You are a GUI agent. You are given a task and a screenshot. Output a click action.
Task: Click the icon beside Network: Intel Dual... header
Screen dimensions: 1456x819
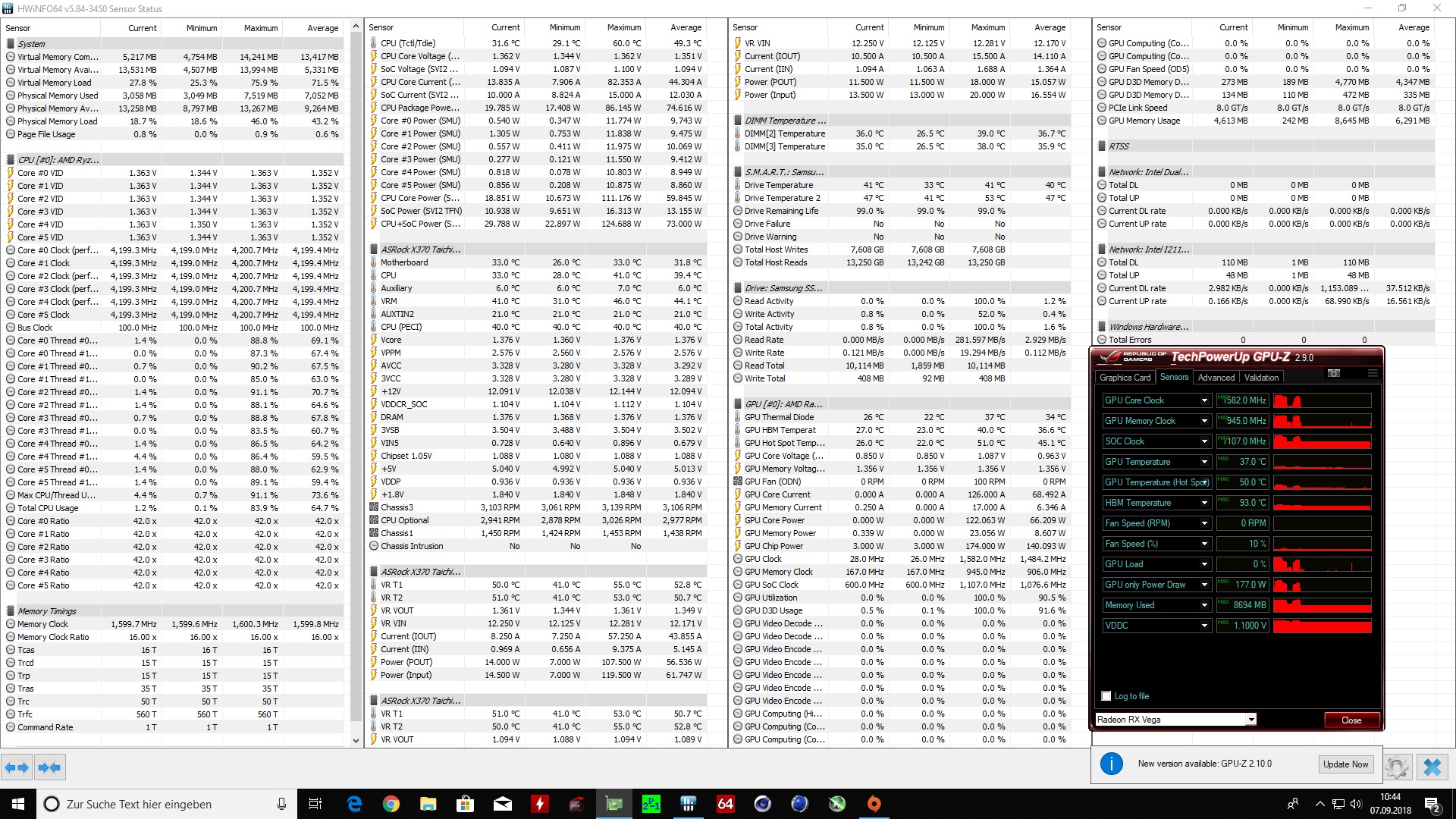tap(1102, 172)
